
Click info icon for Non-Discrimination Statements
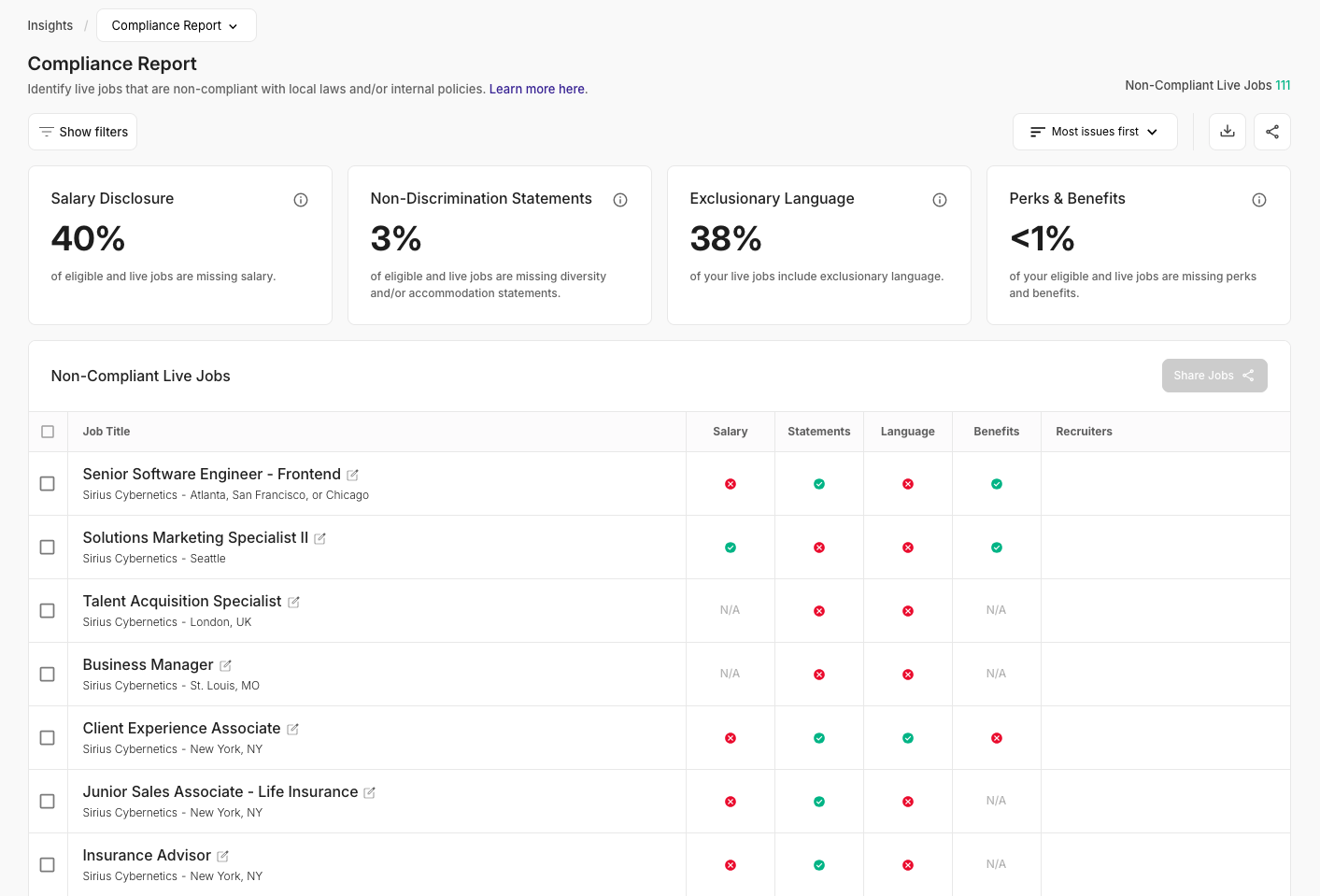(x=620, y=200)
